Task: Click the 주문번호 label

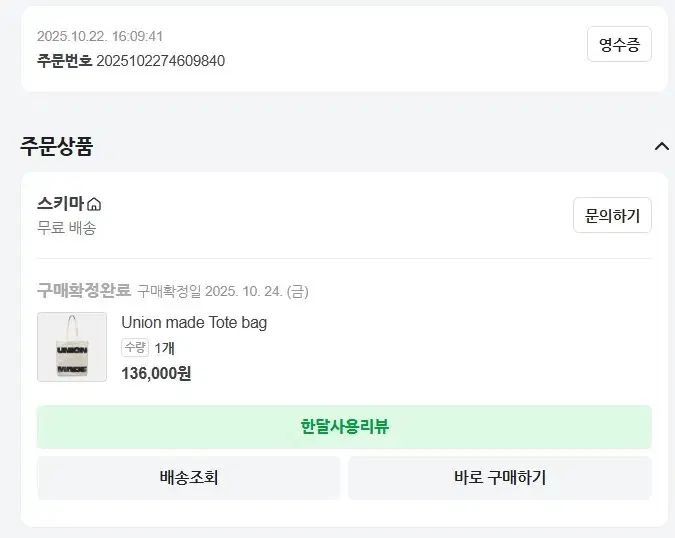Action: coord(64,61)
